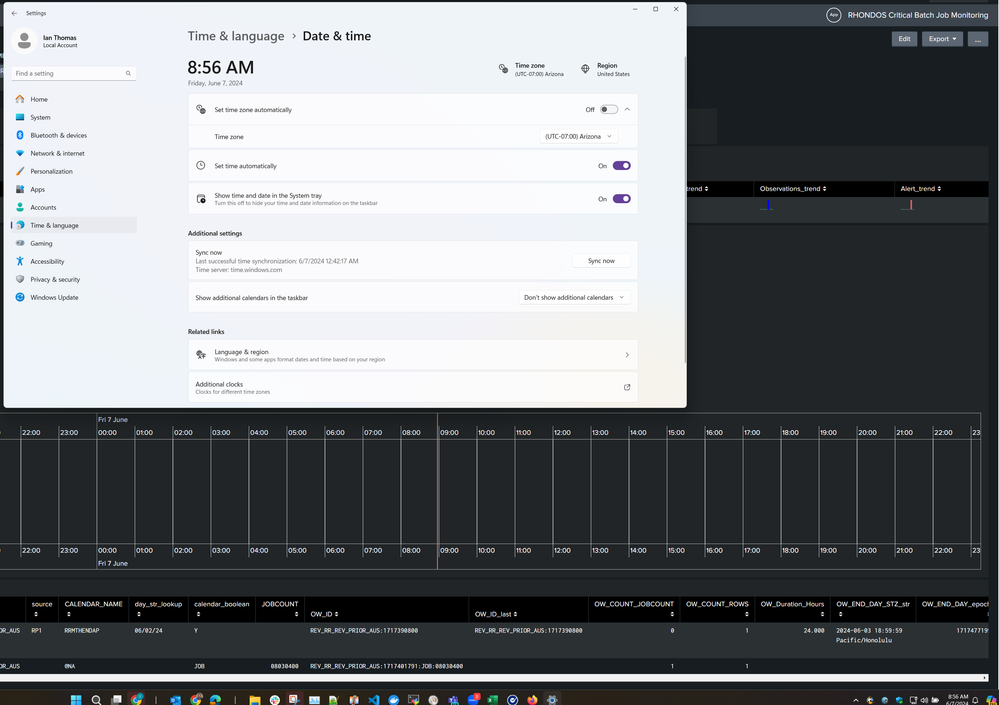Open the Windows Start menu
999x705 pixels.
(x=76, y=699)
